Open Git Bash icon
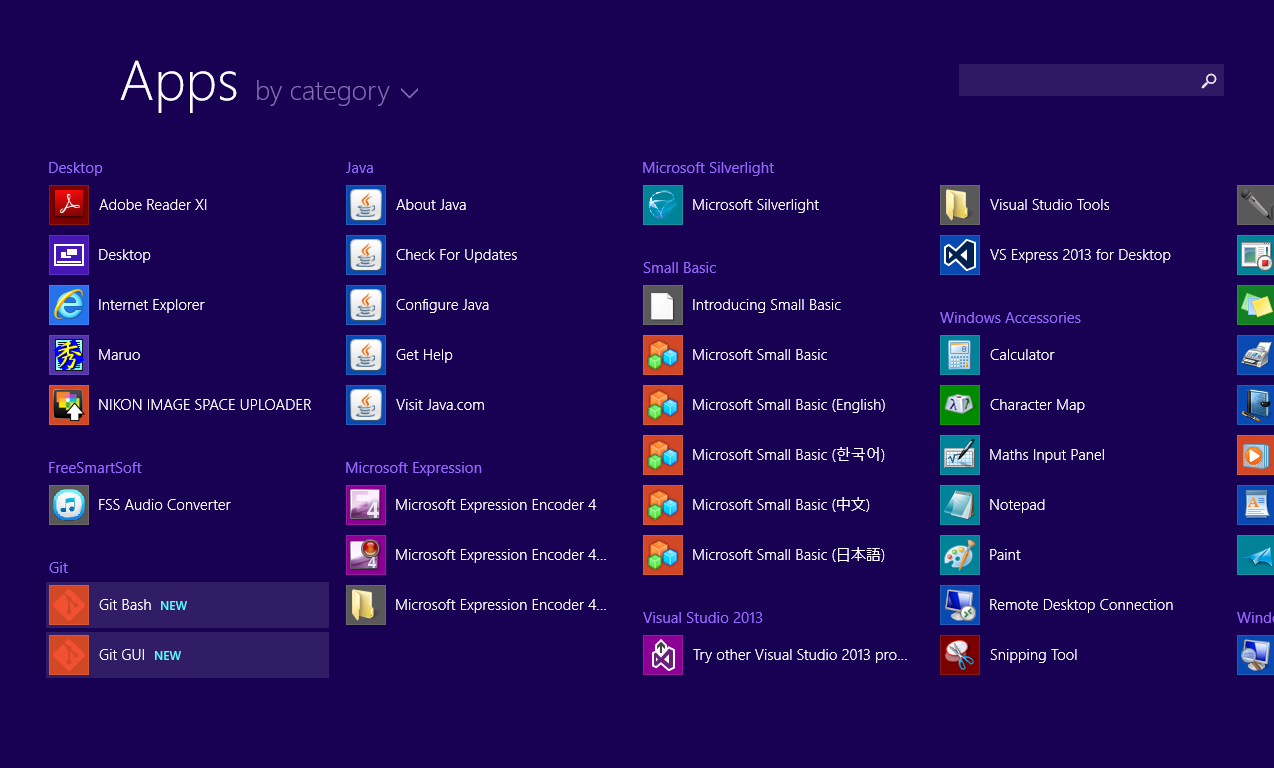Viewport: 1274px width, 768px height. [x=69, y=605]
